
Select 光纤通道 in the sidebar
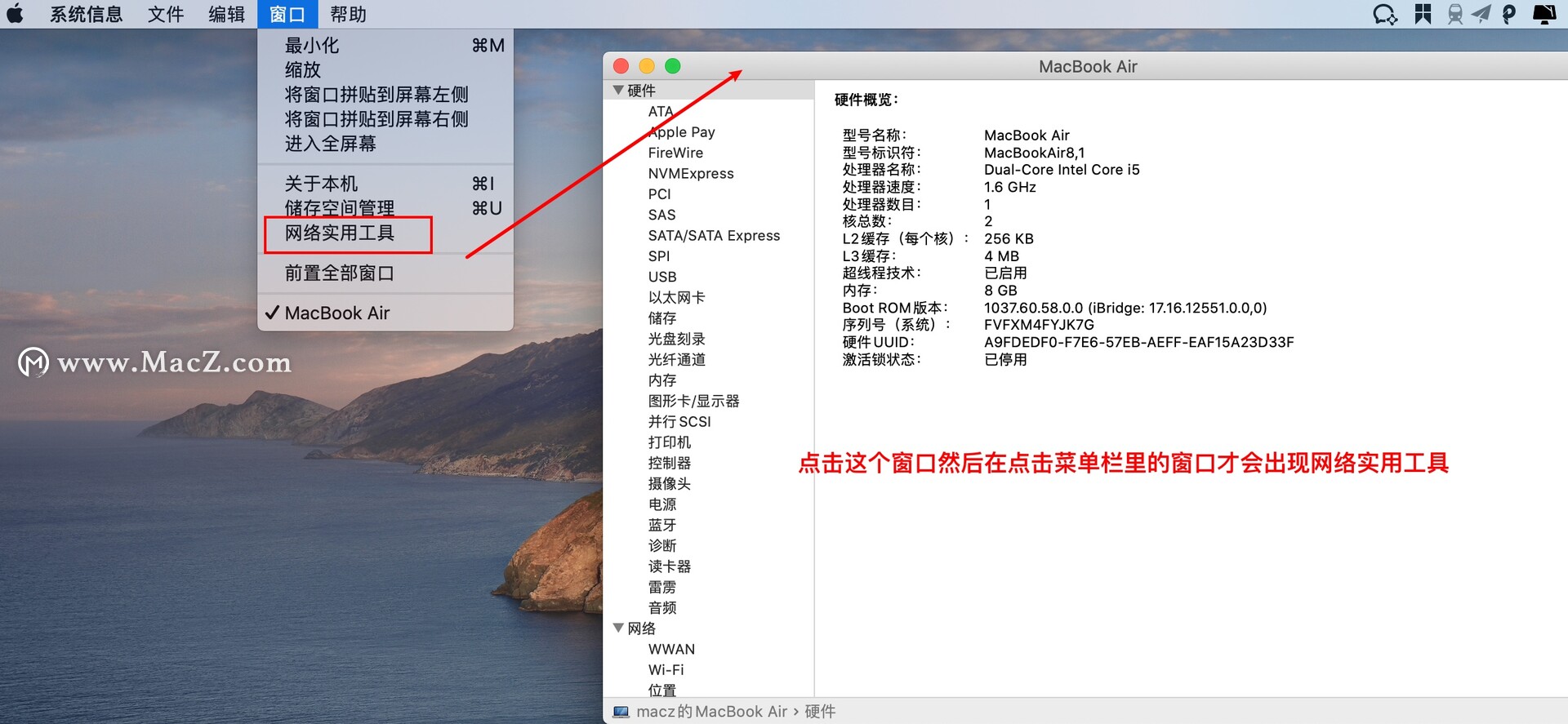676,360
